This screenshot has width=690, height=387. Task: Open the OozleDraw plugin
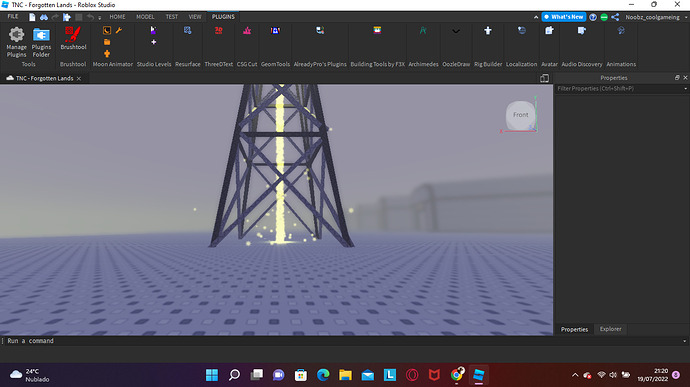[456, 31]
